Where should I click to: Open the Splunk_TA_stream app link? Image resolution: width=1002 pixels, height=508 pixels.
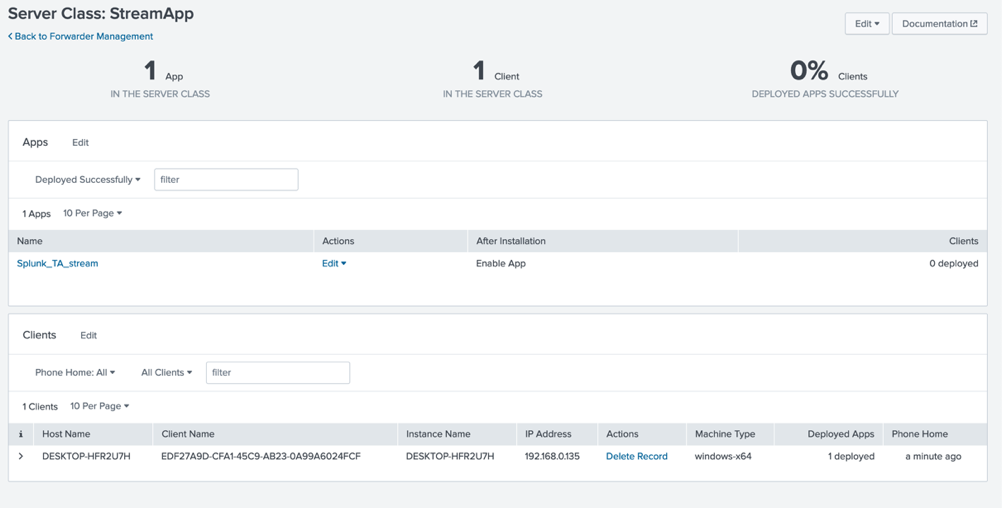[x=58, y=264]
